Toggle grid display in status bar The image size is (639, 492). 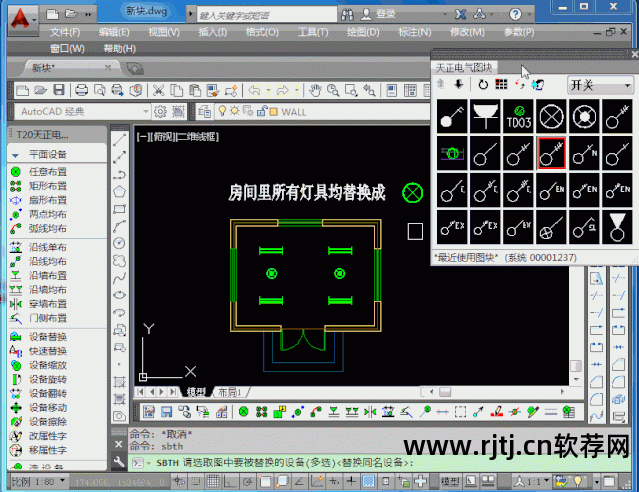(x=213, y=482)
